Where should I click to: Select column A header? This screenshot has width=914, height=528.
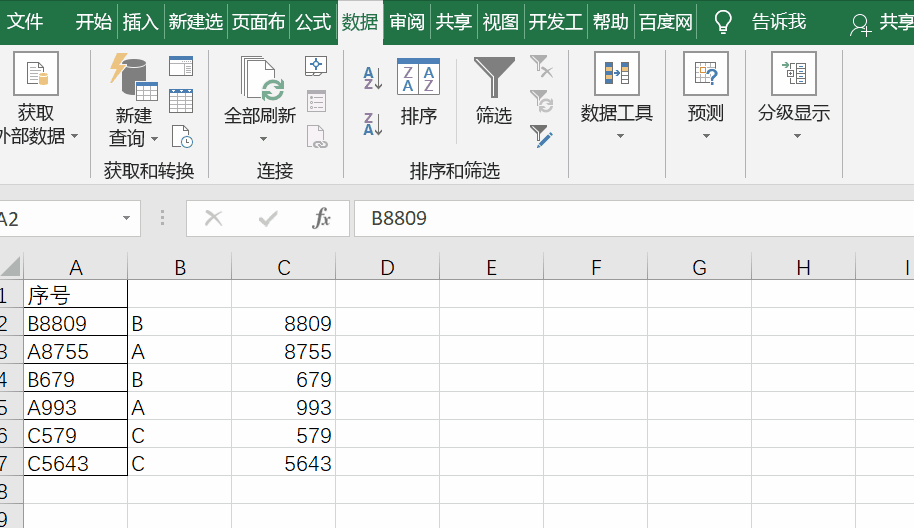tap(76, 267)
